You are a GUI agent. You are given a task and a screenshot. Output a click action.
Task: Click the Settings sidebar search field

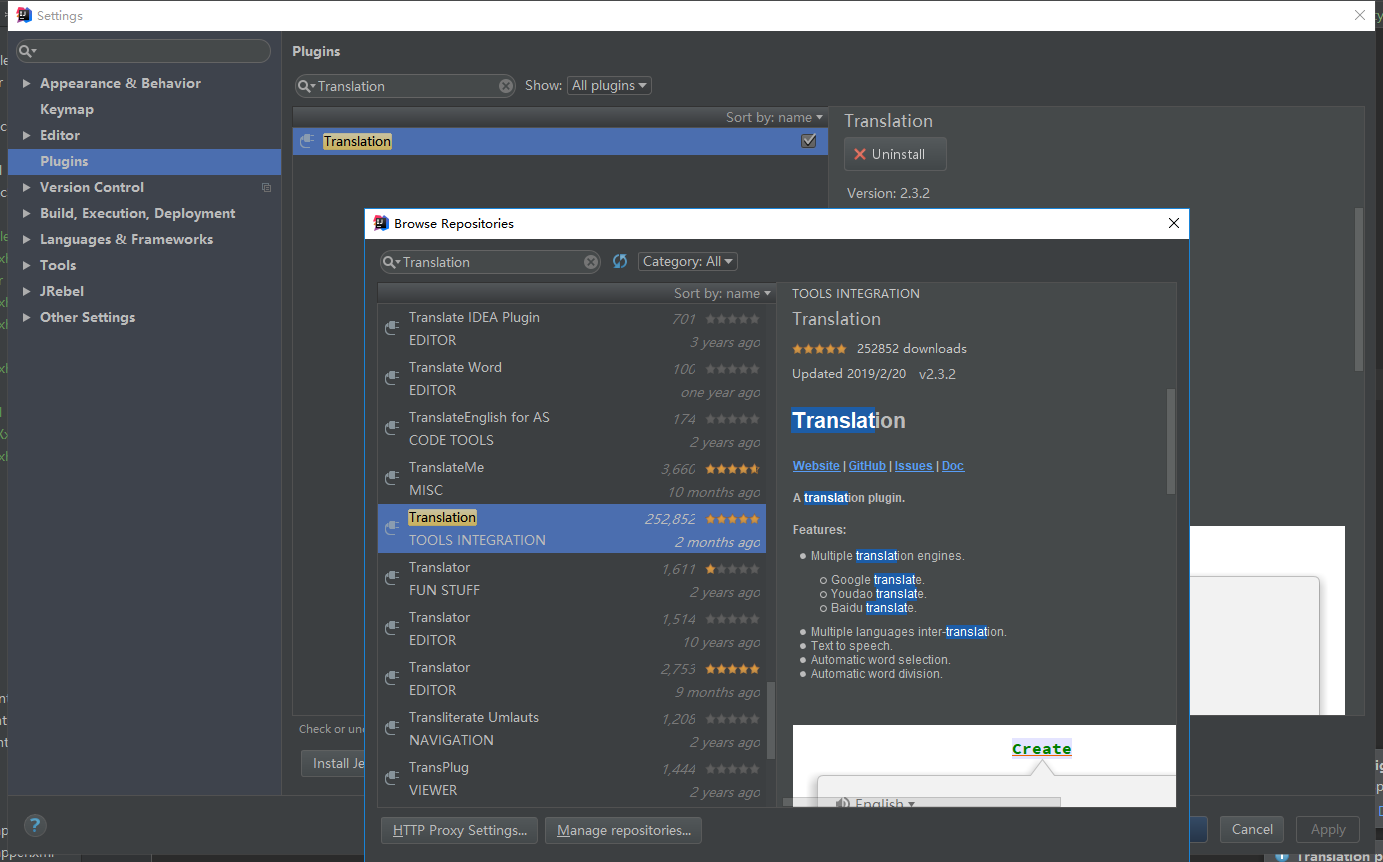point(143,51)
